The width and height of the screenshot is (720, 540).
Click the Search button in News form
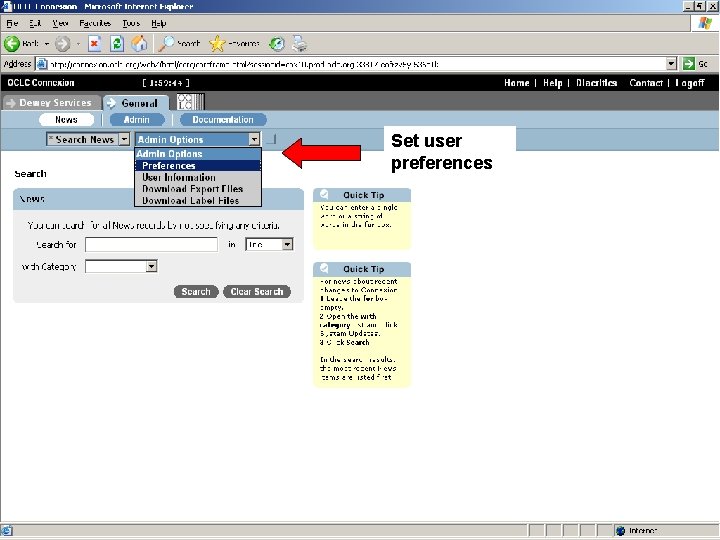click(x=196, y=292)
